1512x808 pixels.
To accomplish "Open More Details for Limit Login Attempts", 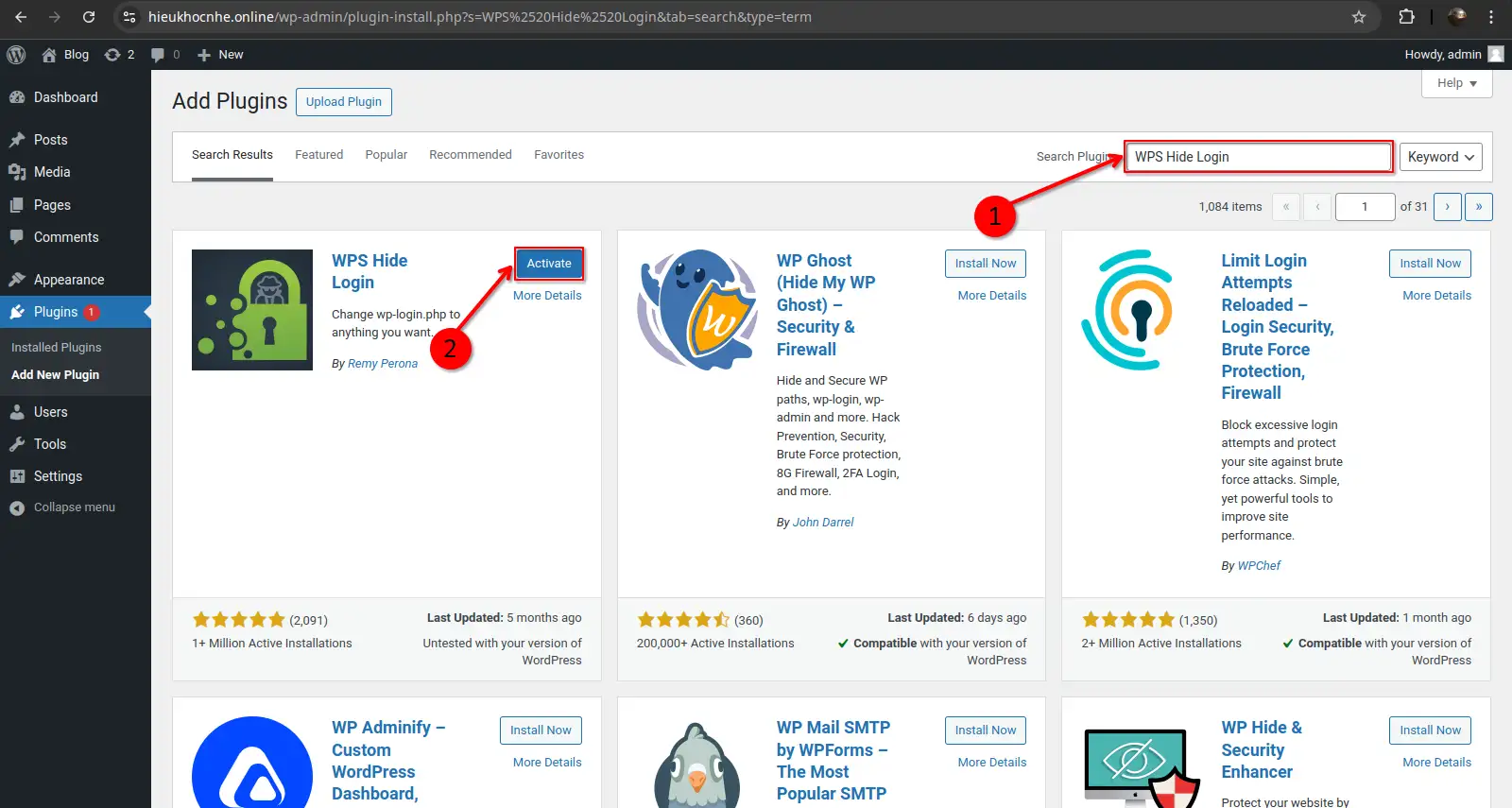I will click(1436, 296).
